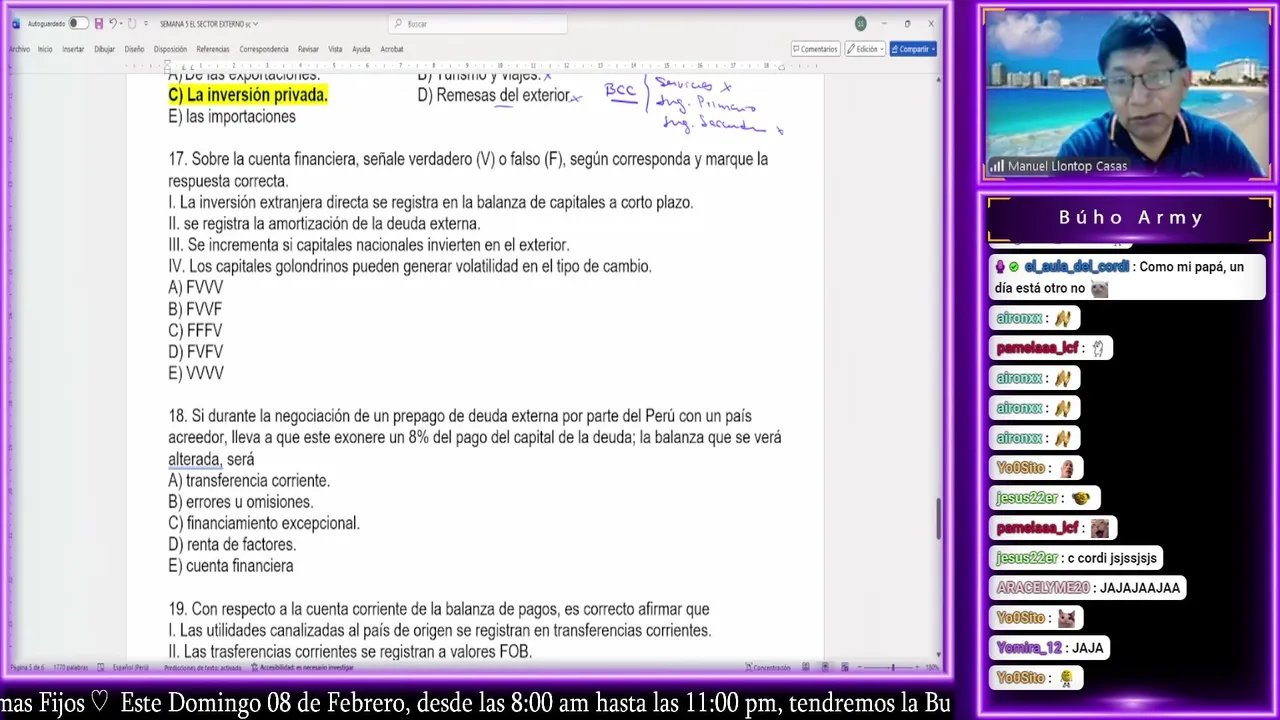Click option A) FVVV in question 17
1280x720 pixels.
tap(196, 288)
